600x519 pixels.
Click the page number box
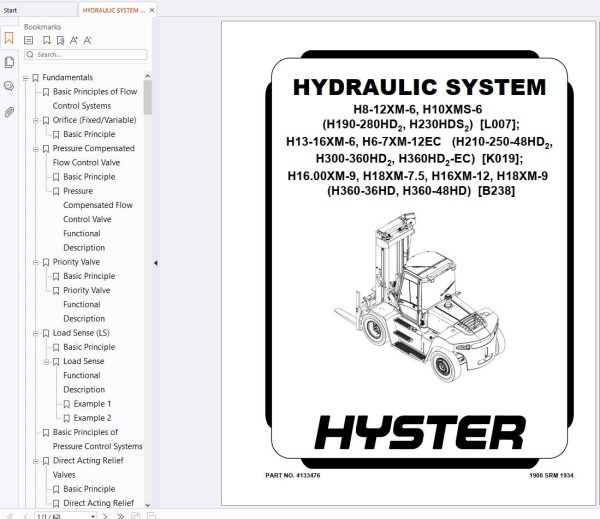(63, 516)
